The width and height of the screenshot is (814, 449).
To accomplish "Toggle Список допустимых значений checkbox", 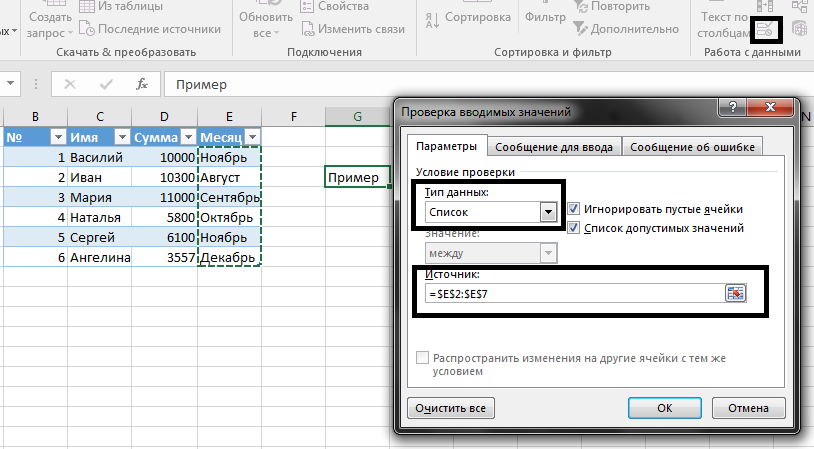I will pos(574,228).
